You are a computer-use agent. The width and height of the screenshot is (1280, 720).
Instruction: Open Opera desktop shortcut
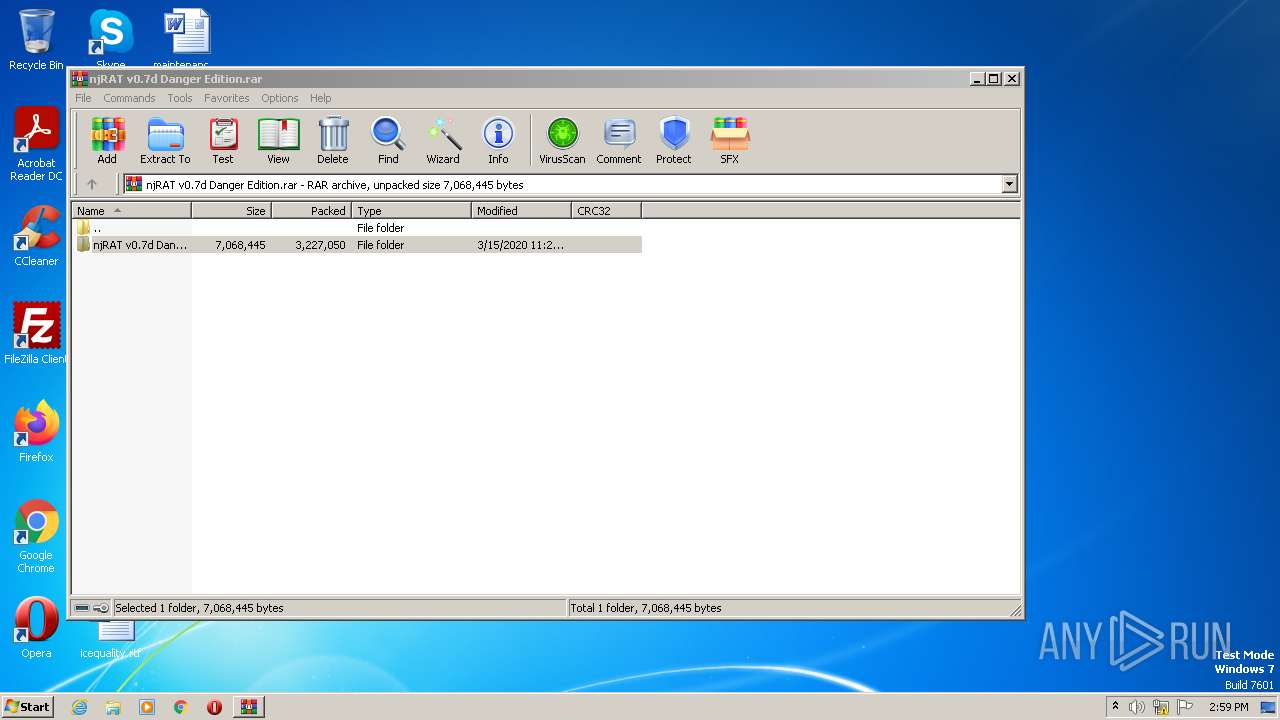pyautogui.click(x=36, y=628)
